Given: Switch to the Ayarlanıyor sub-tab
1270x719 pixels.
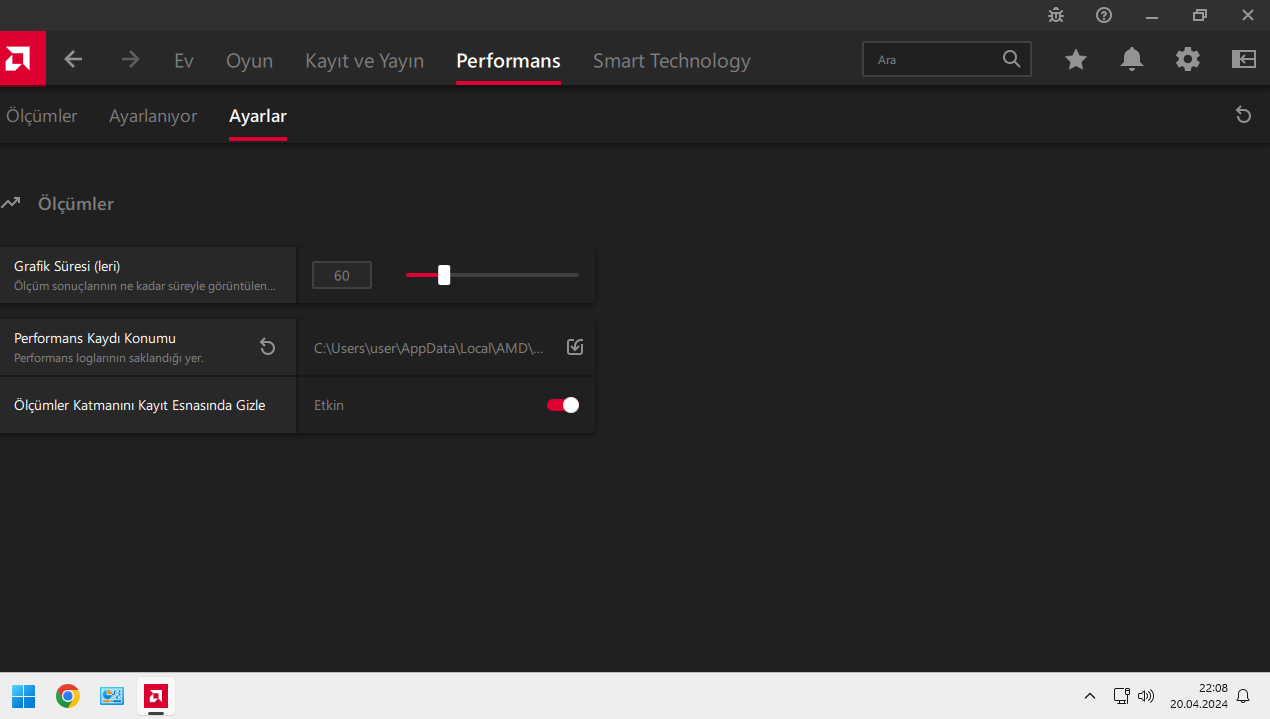Looking at the screenshot, I should pos(153,116).
